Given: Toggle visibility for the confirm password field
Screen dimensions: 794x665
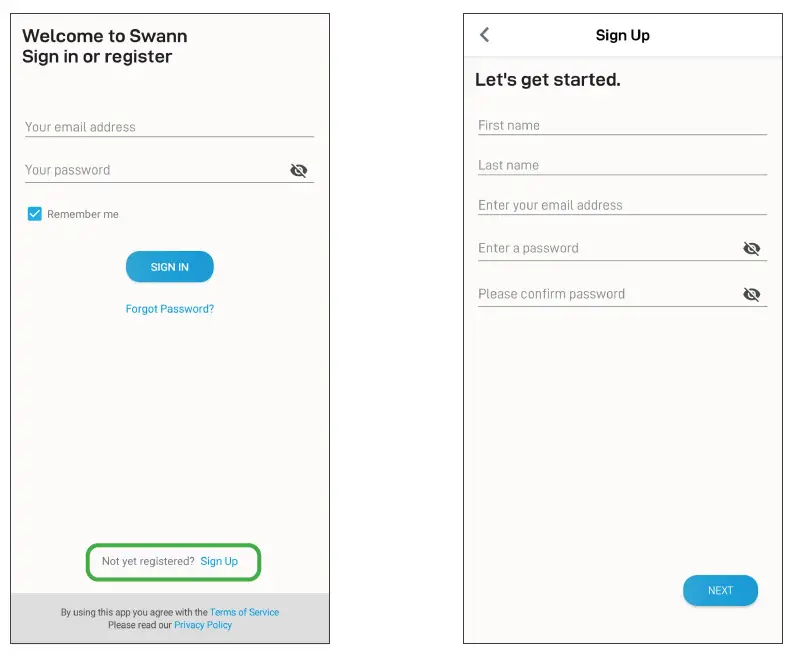Looking at the screenshot, I should 752,294.
